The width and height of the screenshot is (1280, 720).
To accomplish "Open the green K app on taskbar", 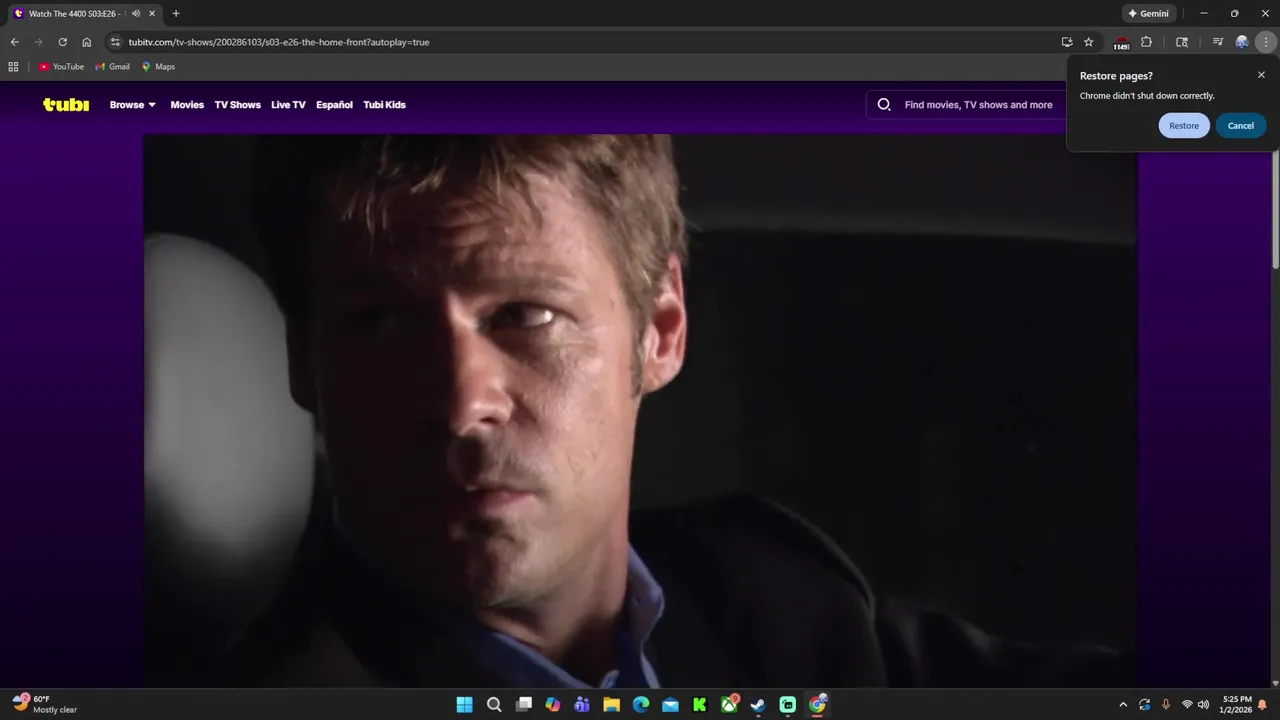I will click(x=700, y=704).
